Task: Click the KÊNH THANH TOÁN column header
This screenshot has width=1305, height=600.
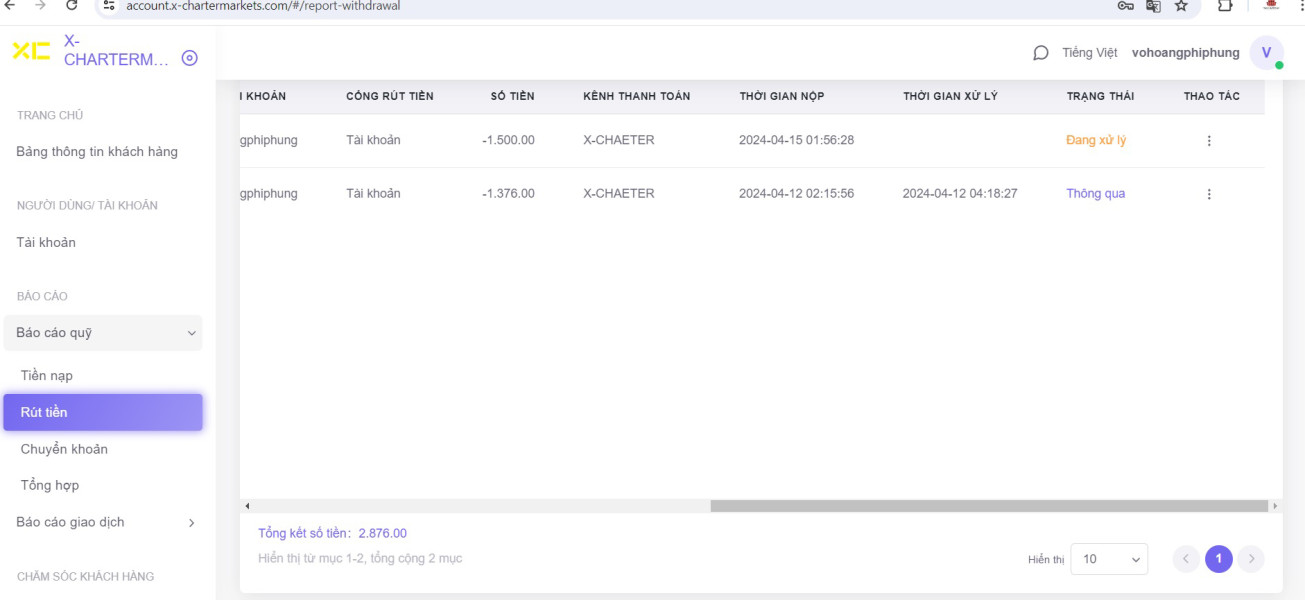Action: coord(637,97)
